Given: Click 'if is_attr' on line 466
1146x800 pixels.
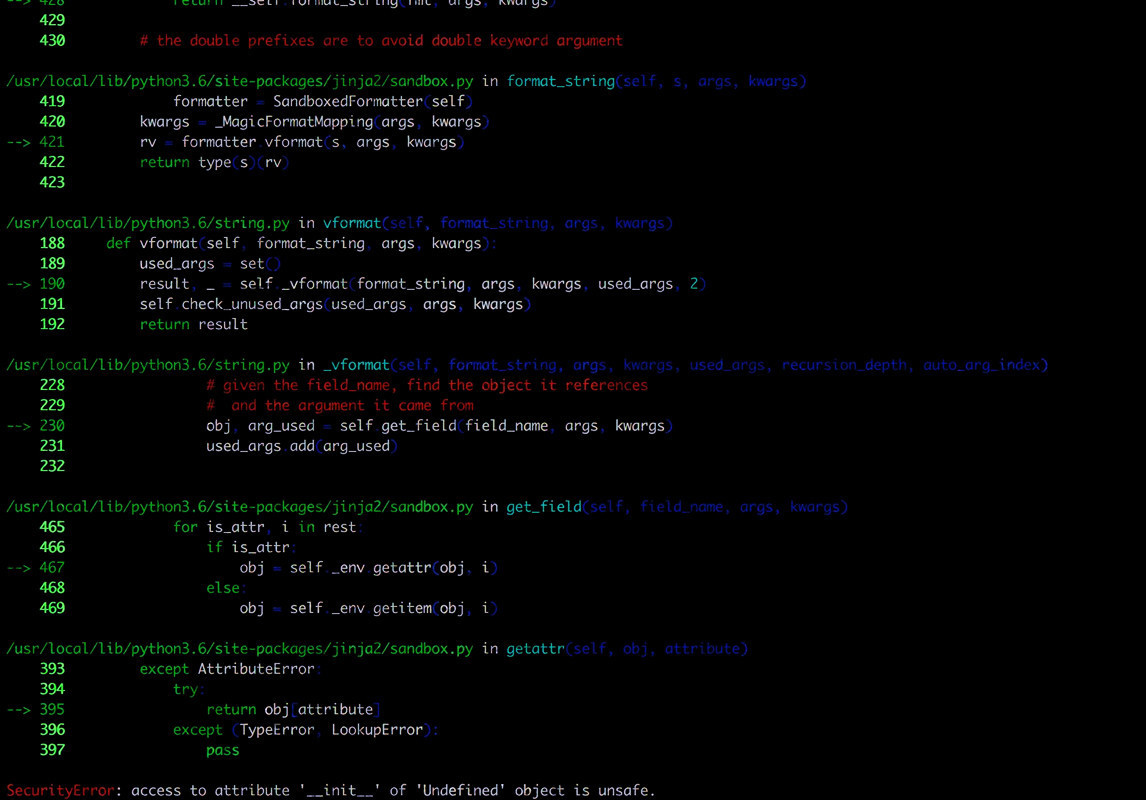Looking at the screenshot, I should (250, 547).
